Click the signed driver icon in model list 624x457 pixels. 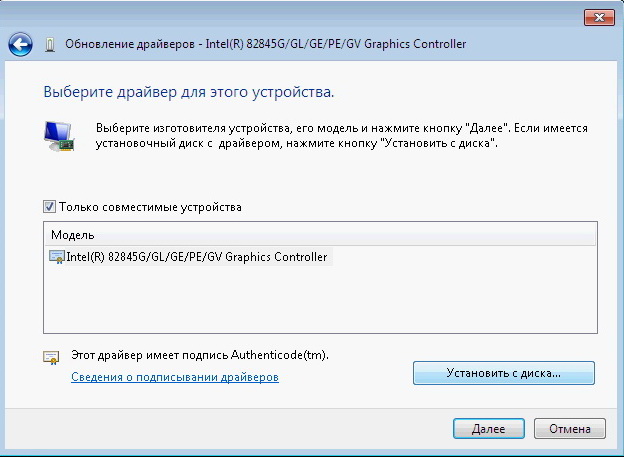point(57,257)
